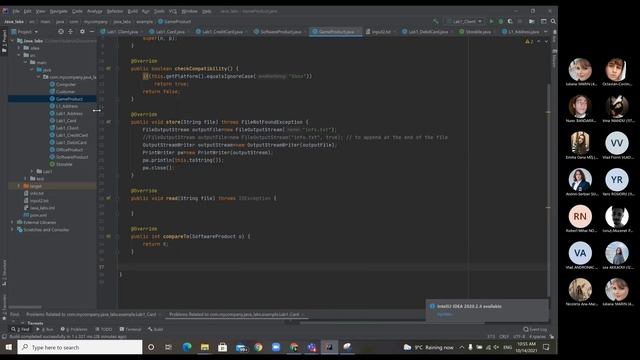Open the Build tool window button

coord(156,329)
